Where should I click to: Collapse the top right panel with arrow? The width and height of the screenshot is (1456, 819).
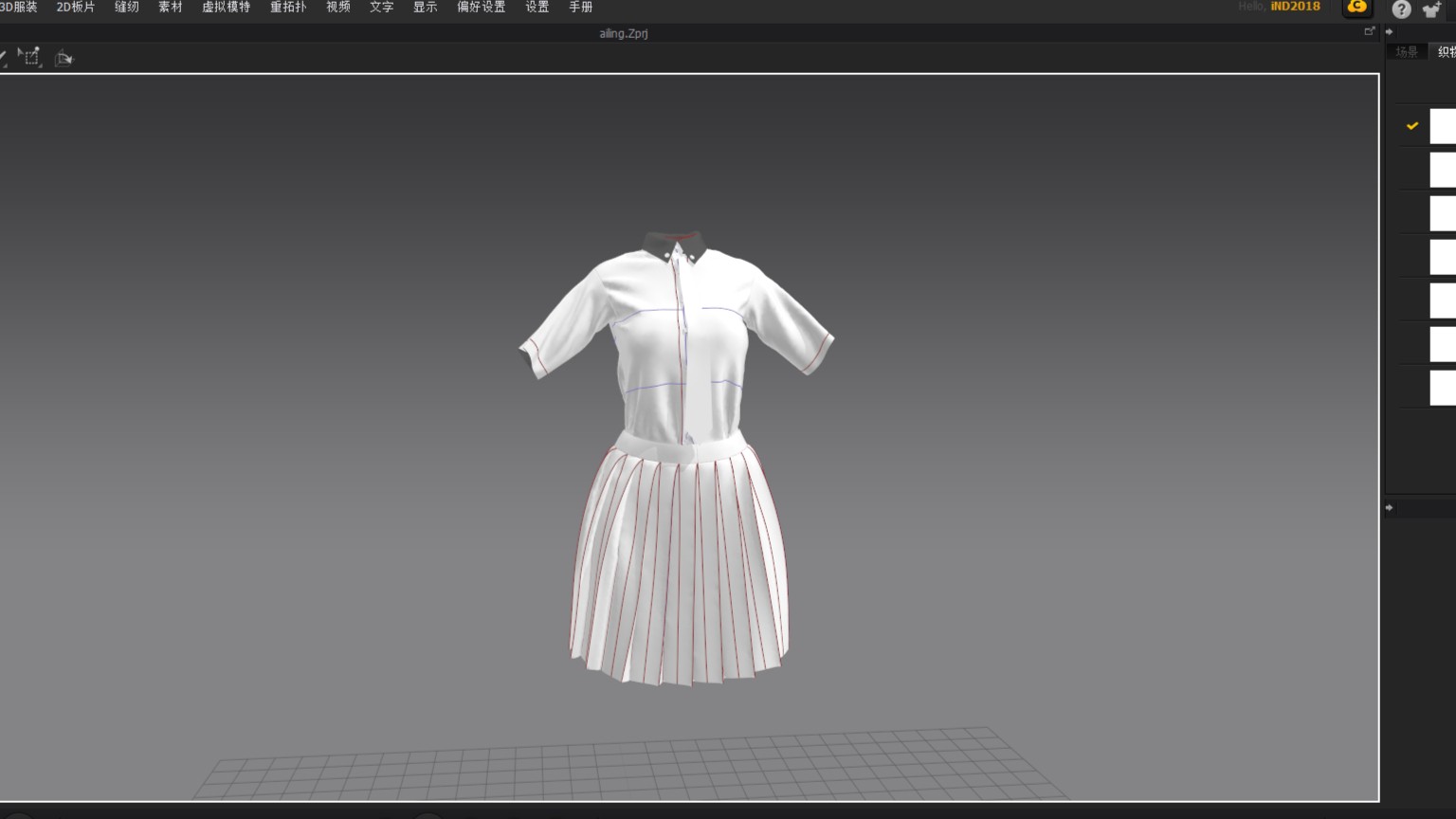click(1390, 31)
